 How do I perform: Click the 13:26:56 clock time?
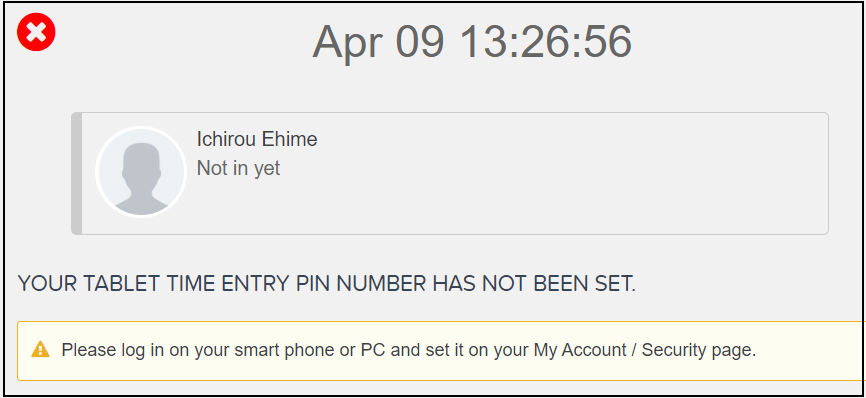pos(546,41)
